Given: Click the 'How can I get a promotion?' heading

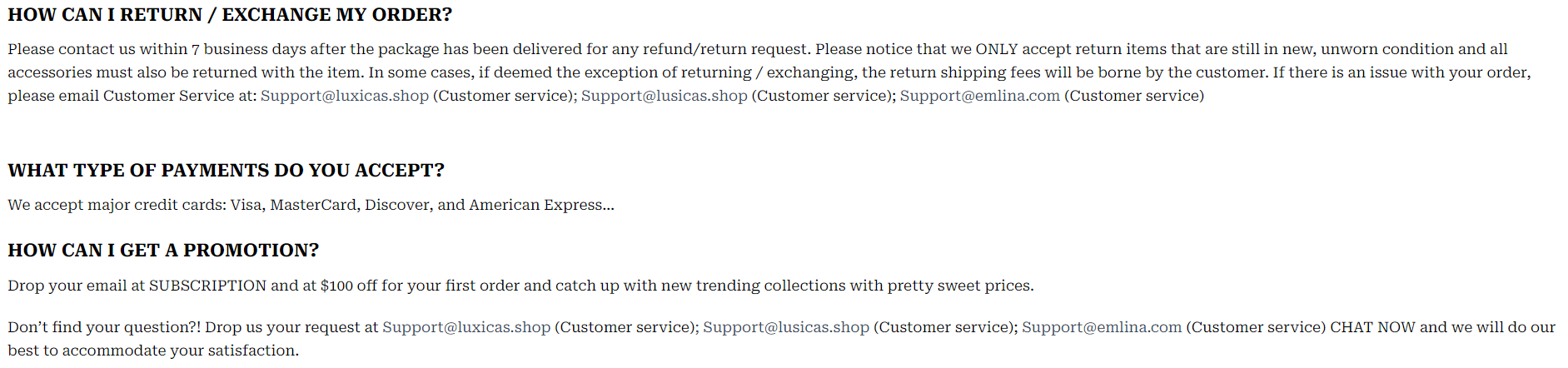Looking at the screenshot, I should click(x=163, y=251).
